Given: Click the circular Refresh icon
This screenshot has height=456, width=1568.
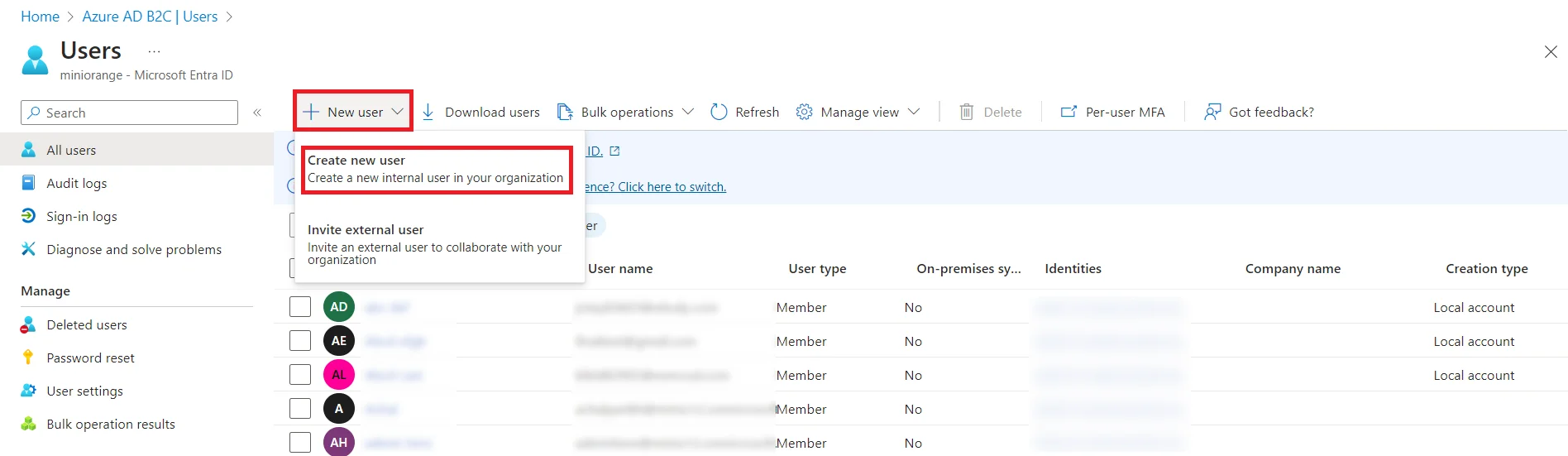Looking at the screenshot, I should (719, 112).
